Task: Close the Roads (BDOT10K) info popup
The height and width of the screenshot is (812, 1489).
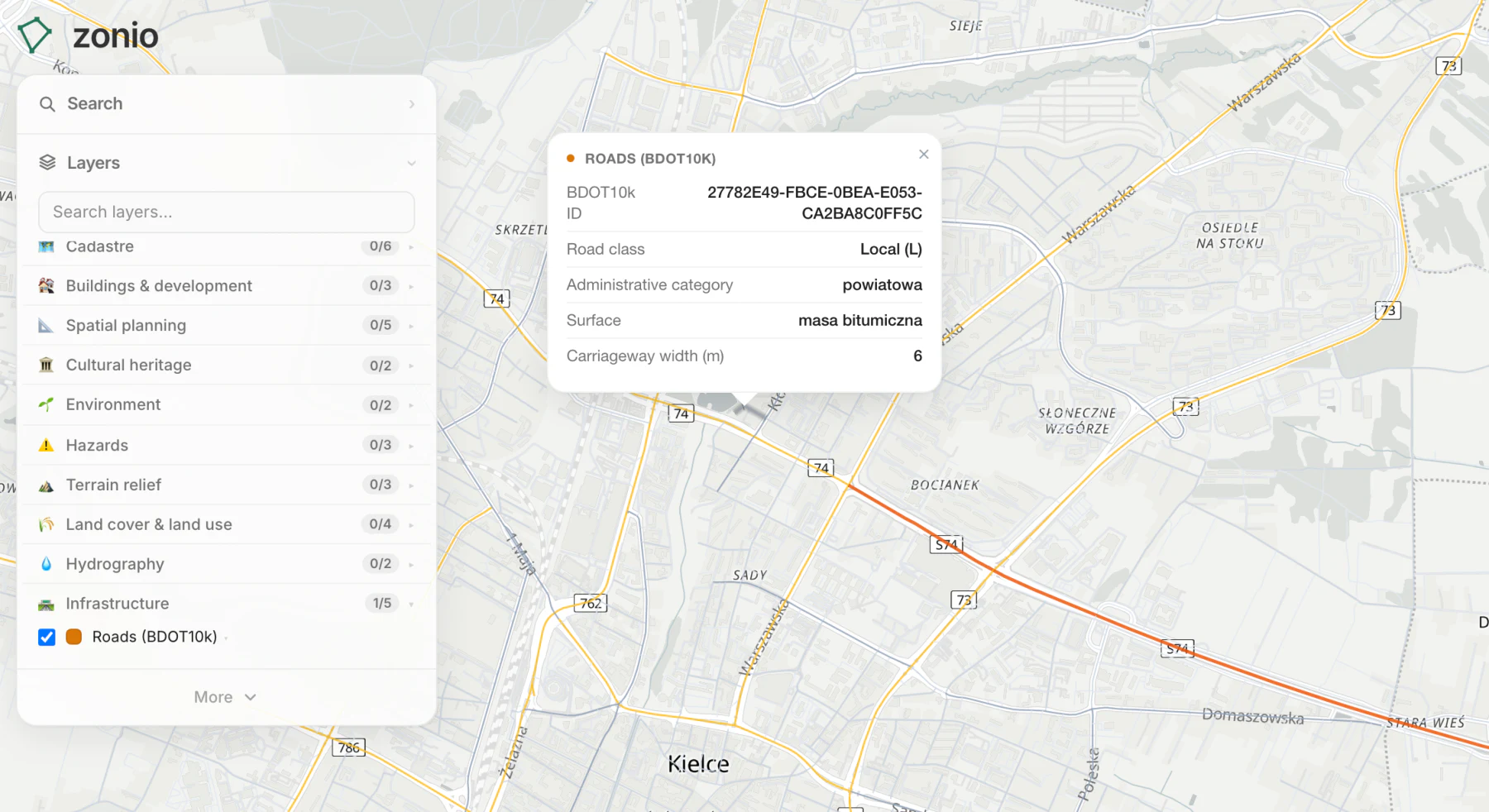Action: pos(924,155)
